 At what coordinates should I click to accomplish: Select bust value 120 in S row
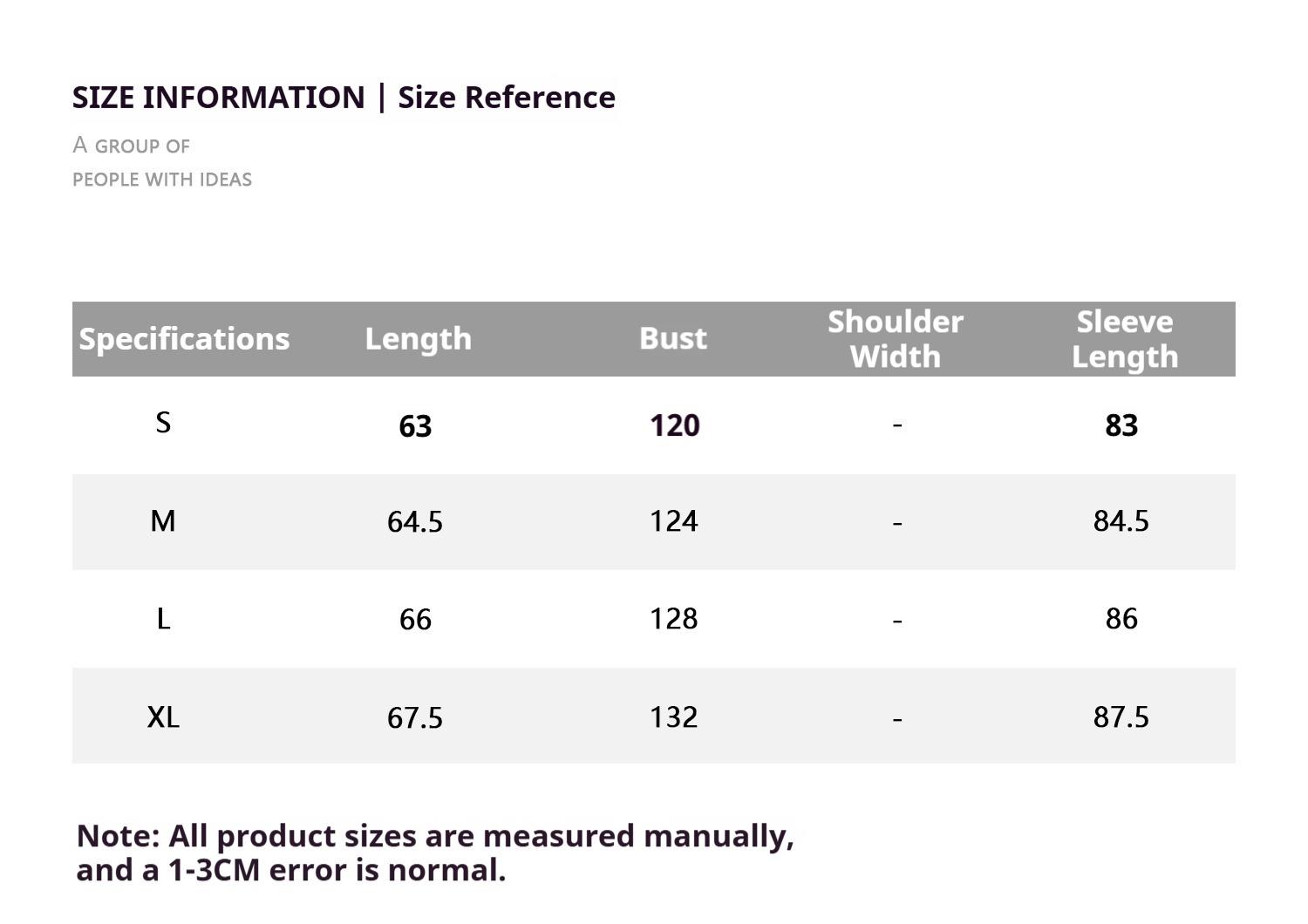tap(674, 425)
